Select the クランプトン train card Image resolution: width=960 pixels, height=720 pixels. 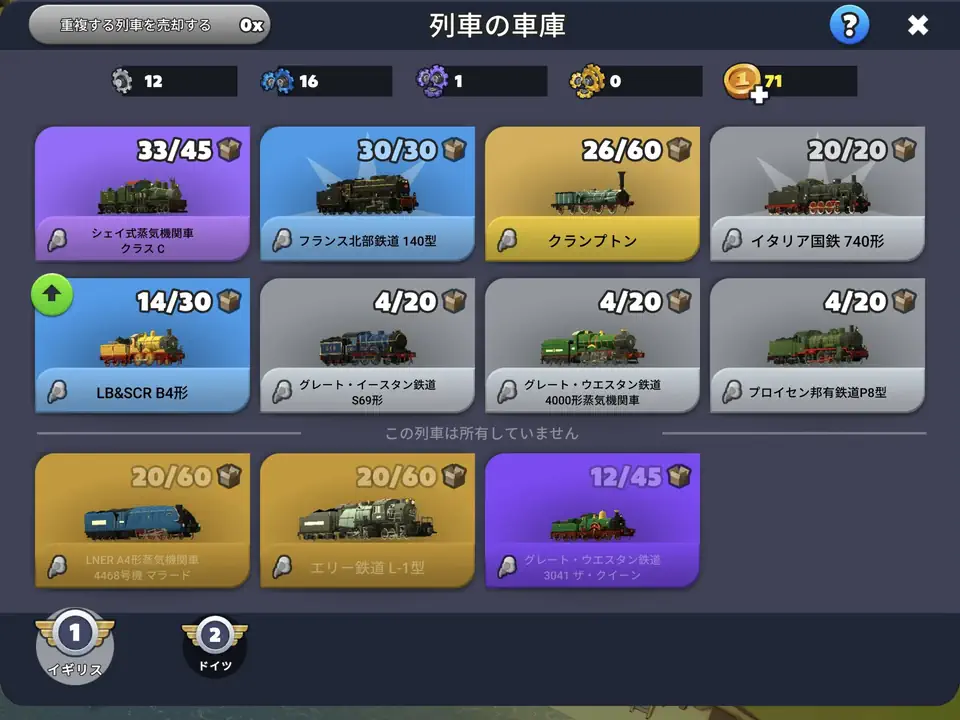(x=592, y=193)
